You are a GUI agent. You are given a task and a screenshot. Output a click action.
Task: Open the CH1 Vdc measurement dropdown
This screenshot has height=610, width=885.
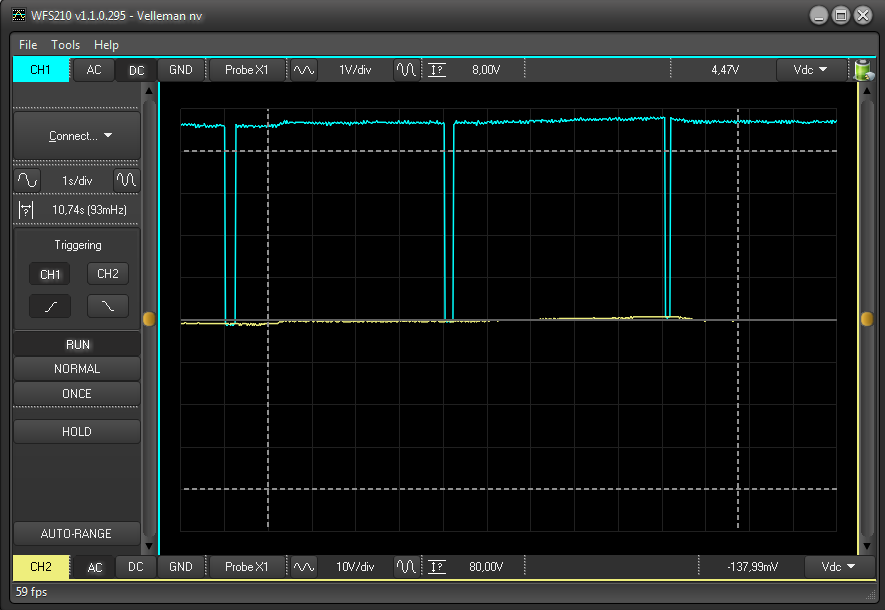tap(810, 70)
